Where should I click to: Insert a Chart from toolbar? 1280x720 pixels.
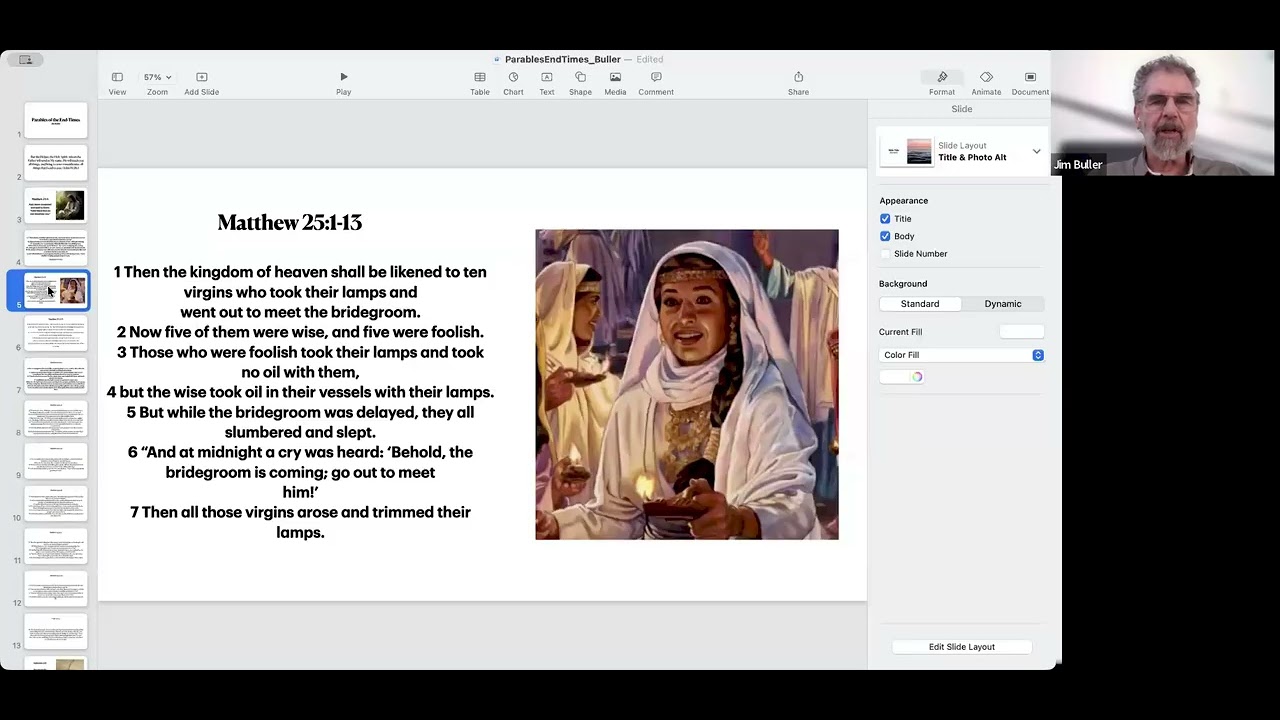tap(513, 77)
